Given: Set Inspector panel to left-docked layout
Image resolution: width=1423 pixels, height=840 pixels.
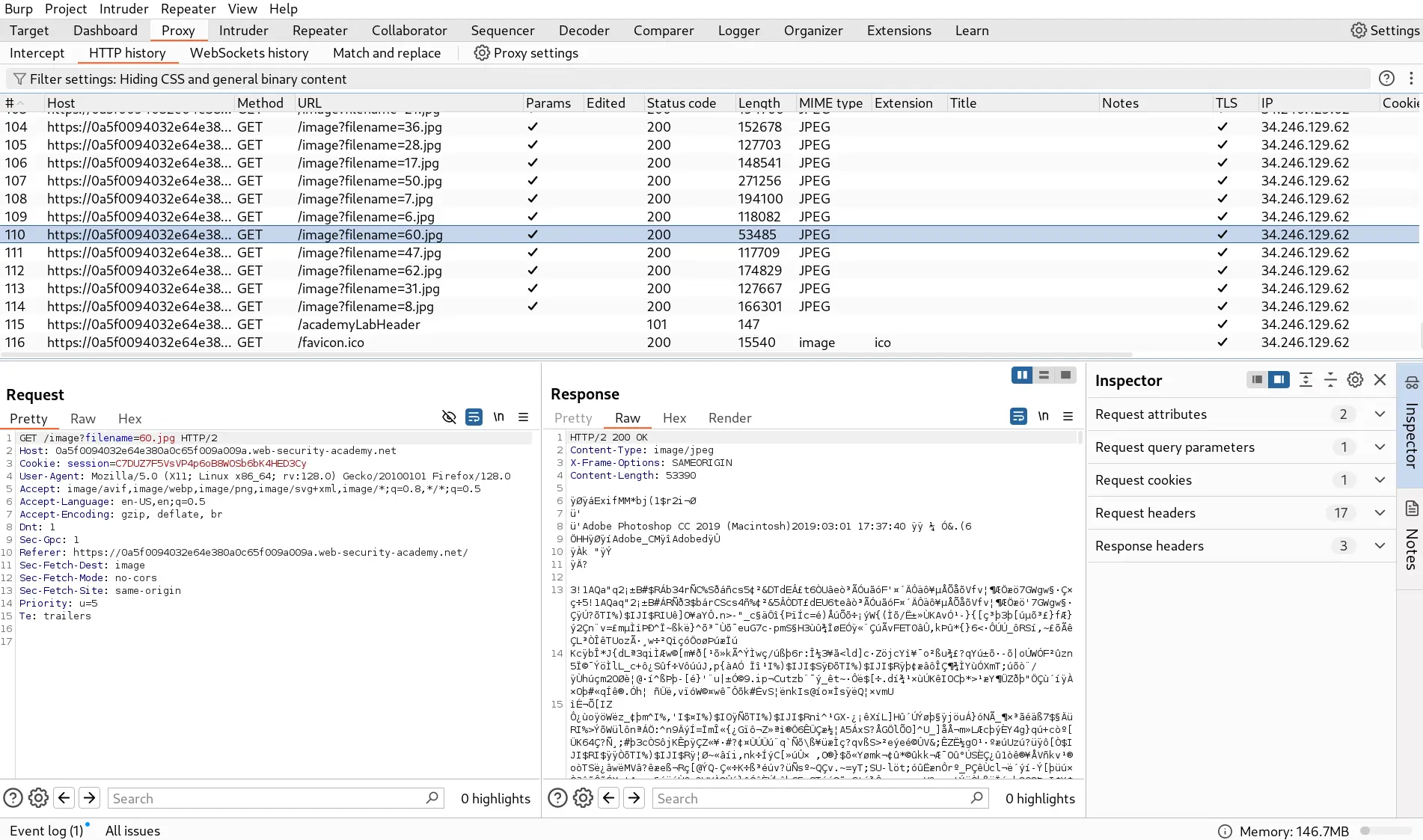Looking at the screenshot, I should pos(1257,380).
